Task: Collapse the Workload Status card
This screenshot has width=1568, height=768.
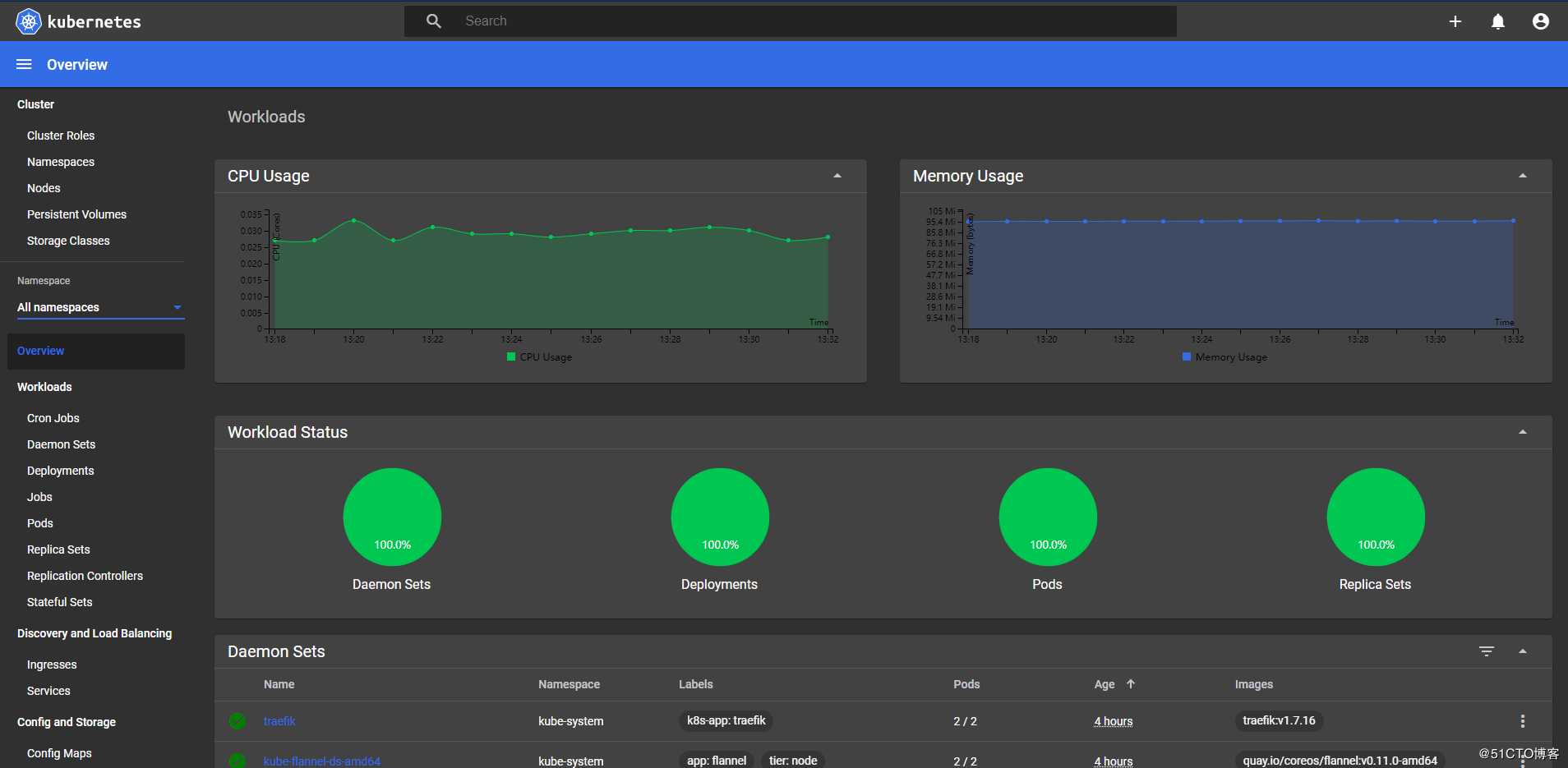Action: pos(1523,432)
